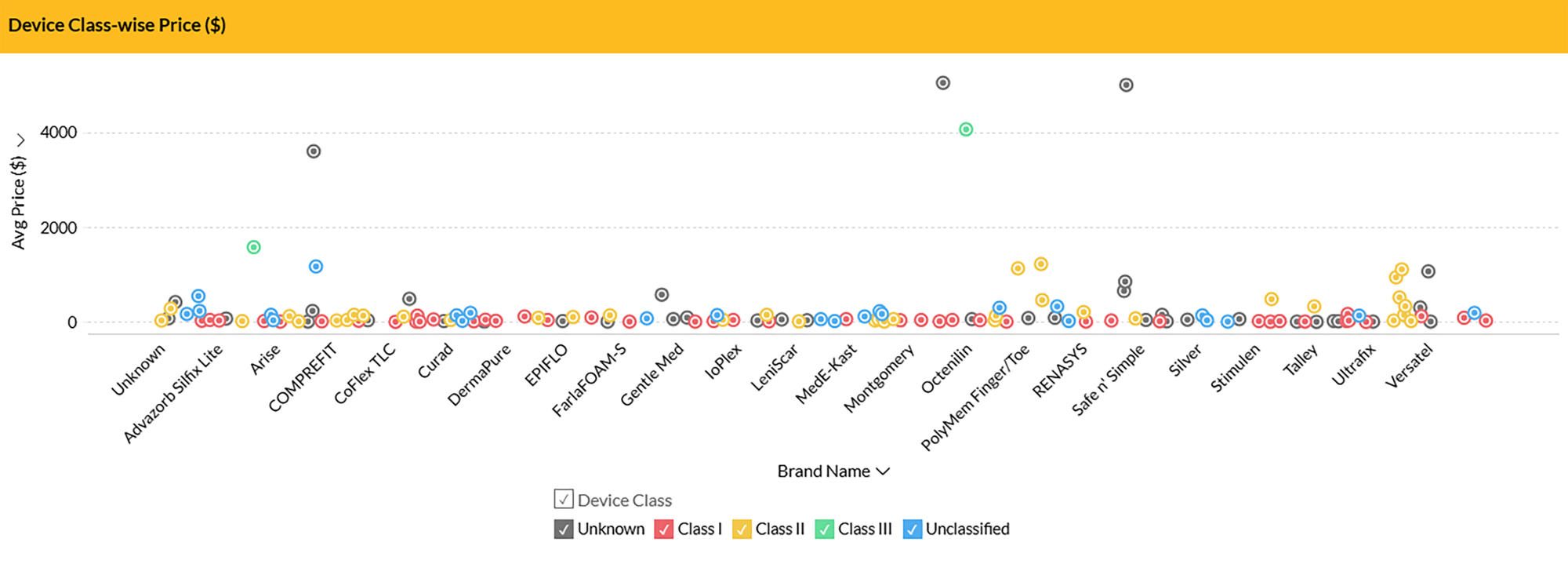
Task: Toggle the Device Class legend checkbox
Action: (x=563, y=499)
